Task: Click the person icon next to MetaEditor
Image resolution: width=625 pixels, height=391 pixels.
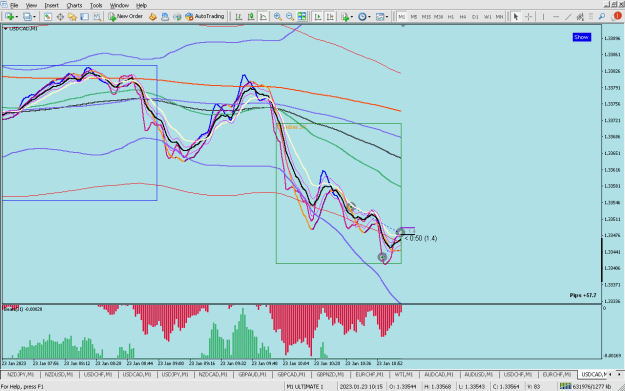Action: [165, 17]
